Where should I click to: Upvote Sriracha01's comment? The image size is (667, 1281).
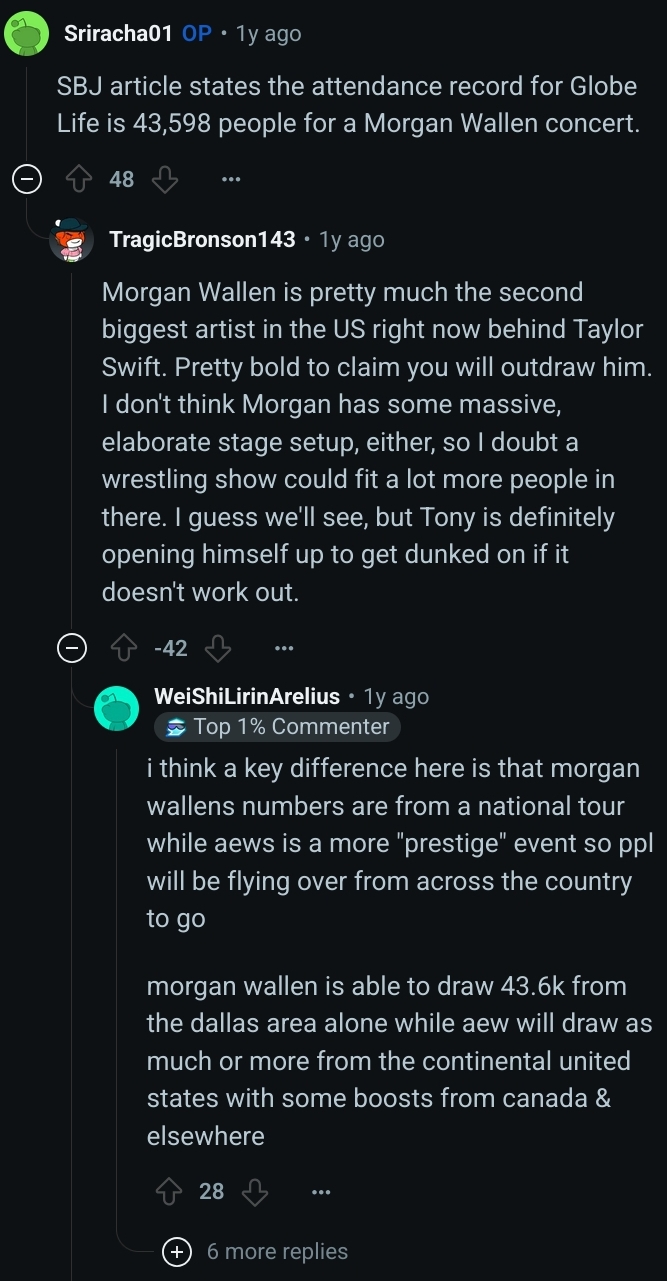click(x=78, y=180)
